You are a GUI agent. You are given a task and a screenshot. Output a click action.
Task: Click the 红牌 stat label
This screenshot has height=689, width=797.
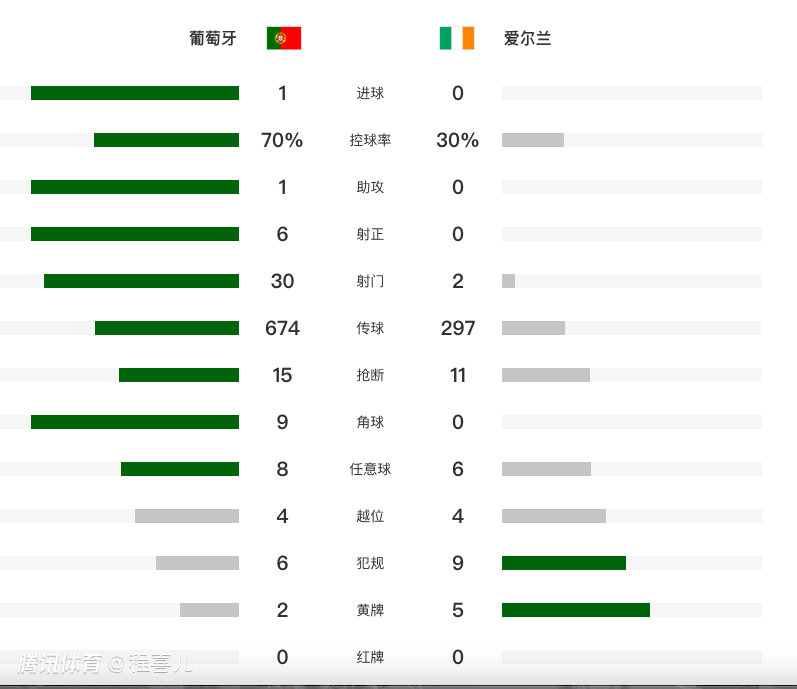click(370, 658)
